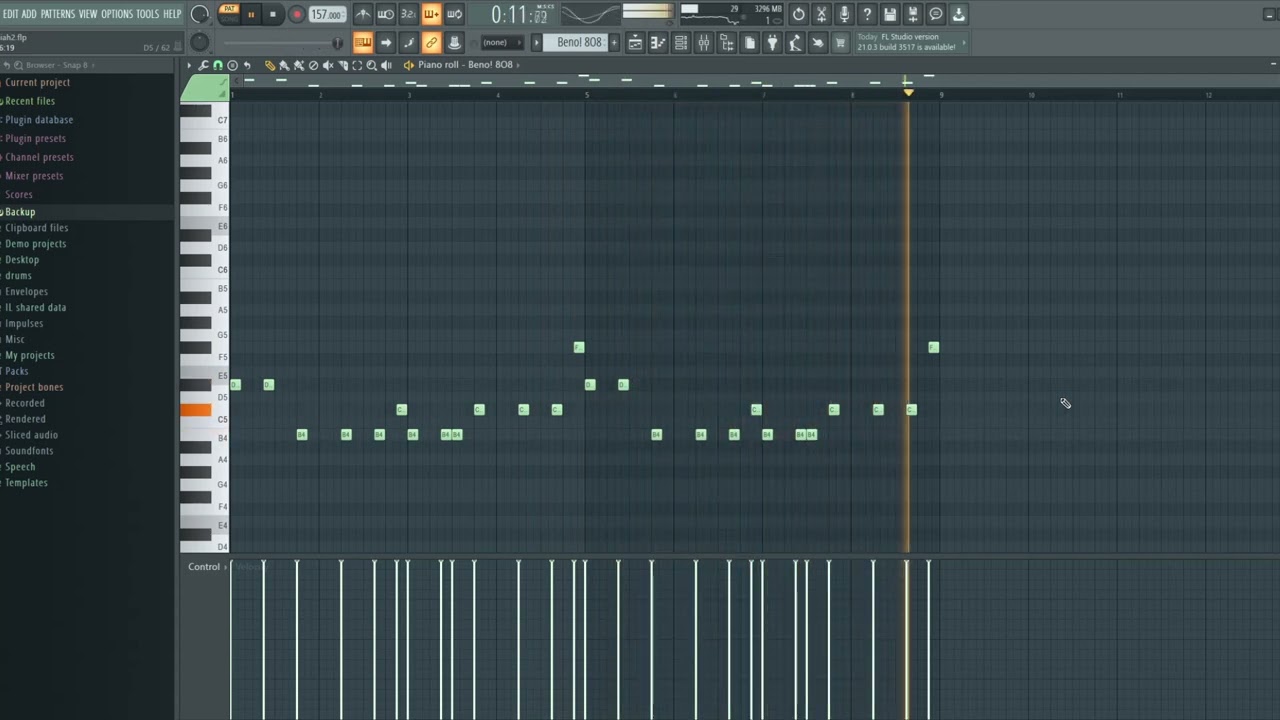Image resolution: width=1280 pixels, height=720 pixels.
Task: Toggle the Record button
Action: pos(297,14)
